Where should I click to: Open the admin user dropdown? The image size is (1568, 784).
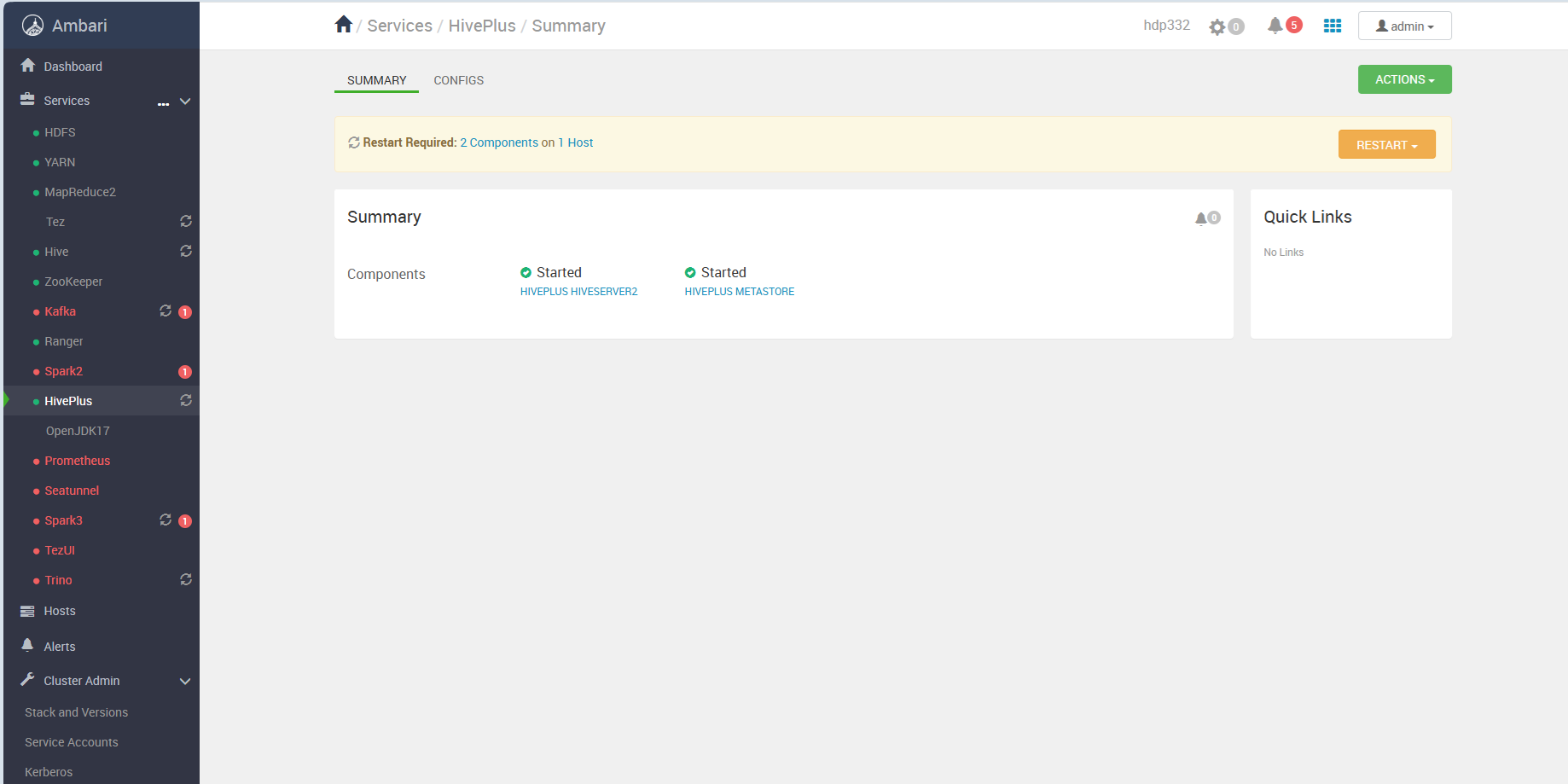point(1404,26)
